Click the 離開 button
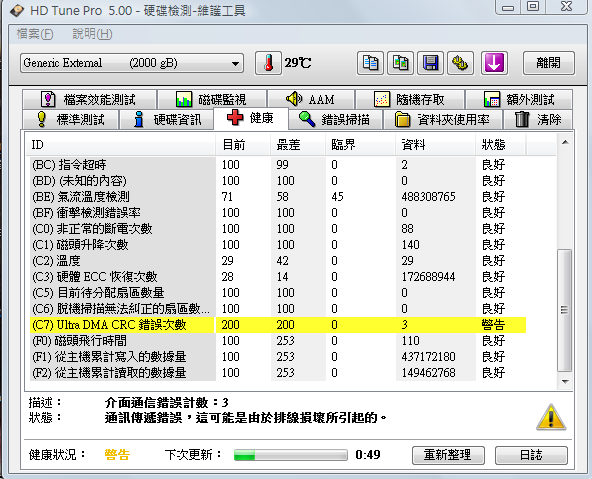This screenshot has width=592, height=479. click(549, 63)
